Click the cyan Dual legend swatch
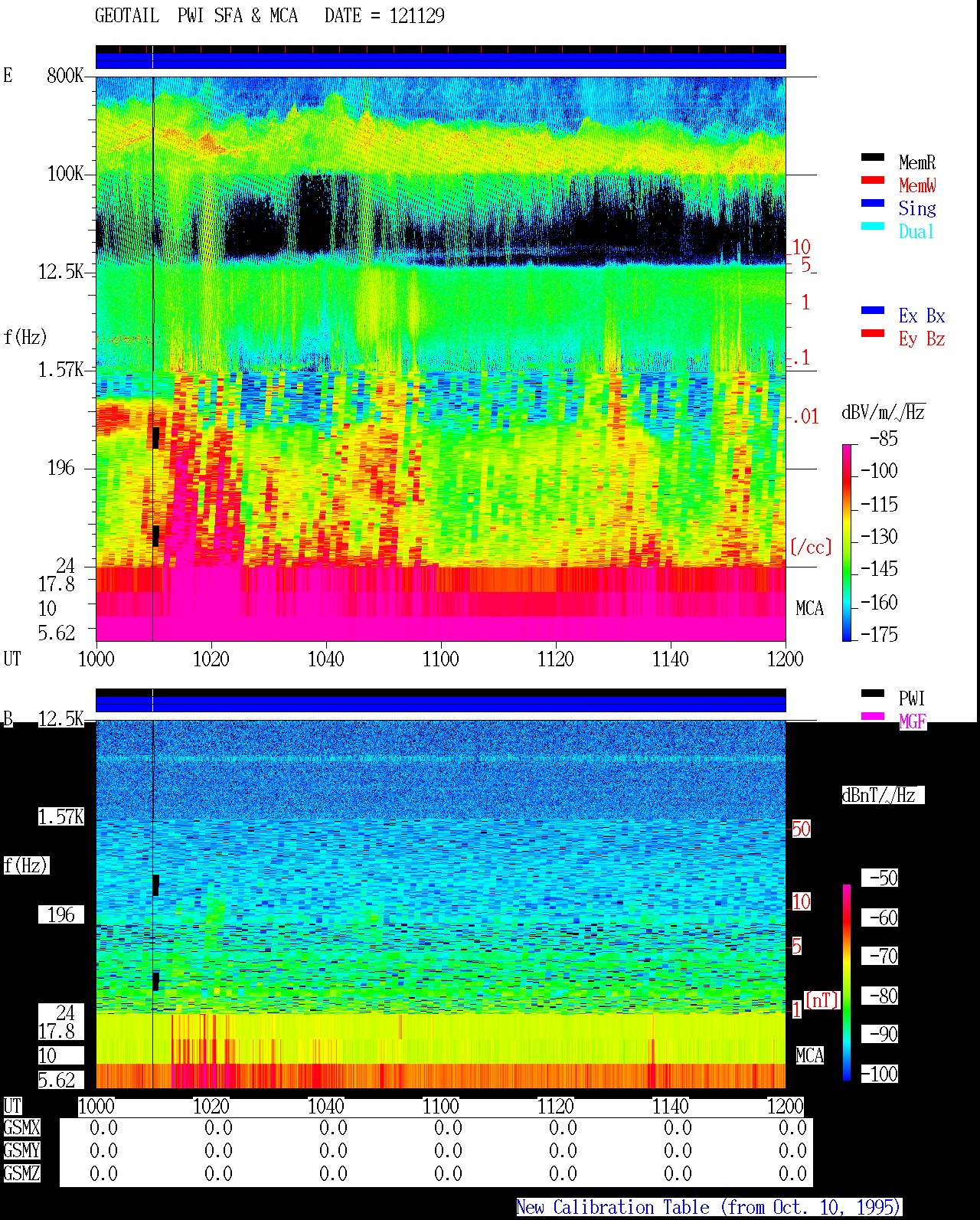Image resolution: width=980 pixels, height=1220 pixels. click(873, 227)
